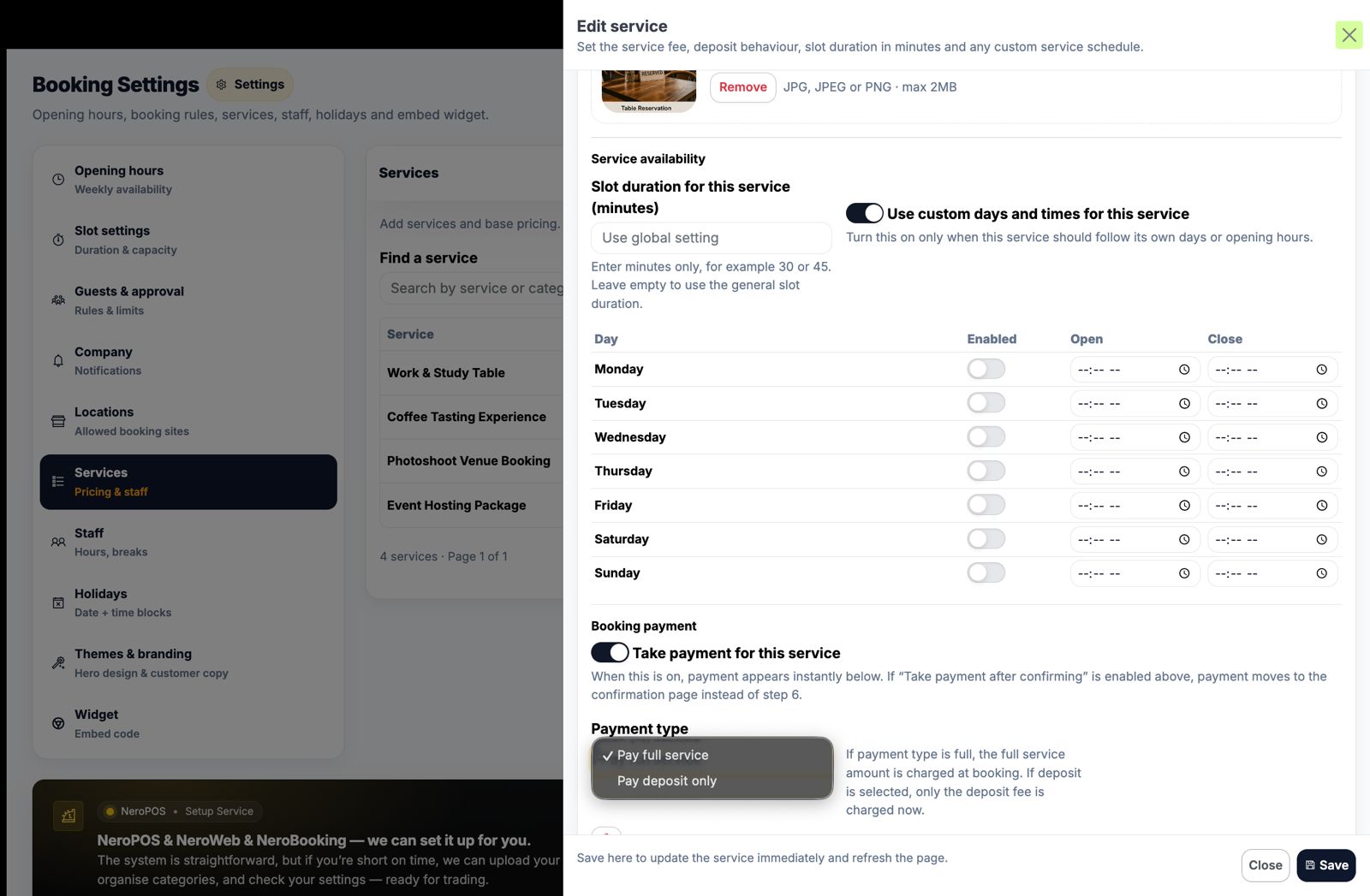Disable Take payment for this service
The width and height of the screenshot is (1370, 896).
(610, 653)
